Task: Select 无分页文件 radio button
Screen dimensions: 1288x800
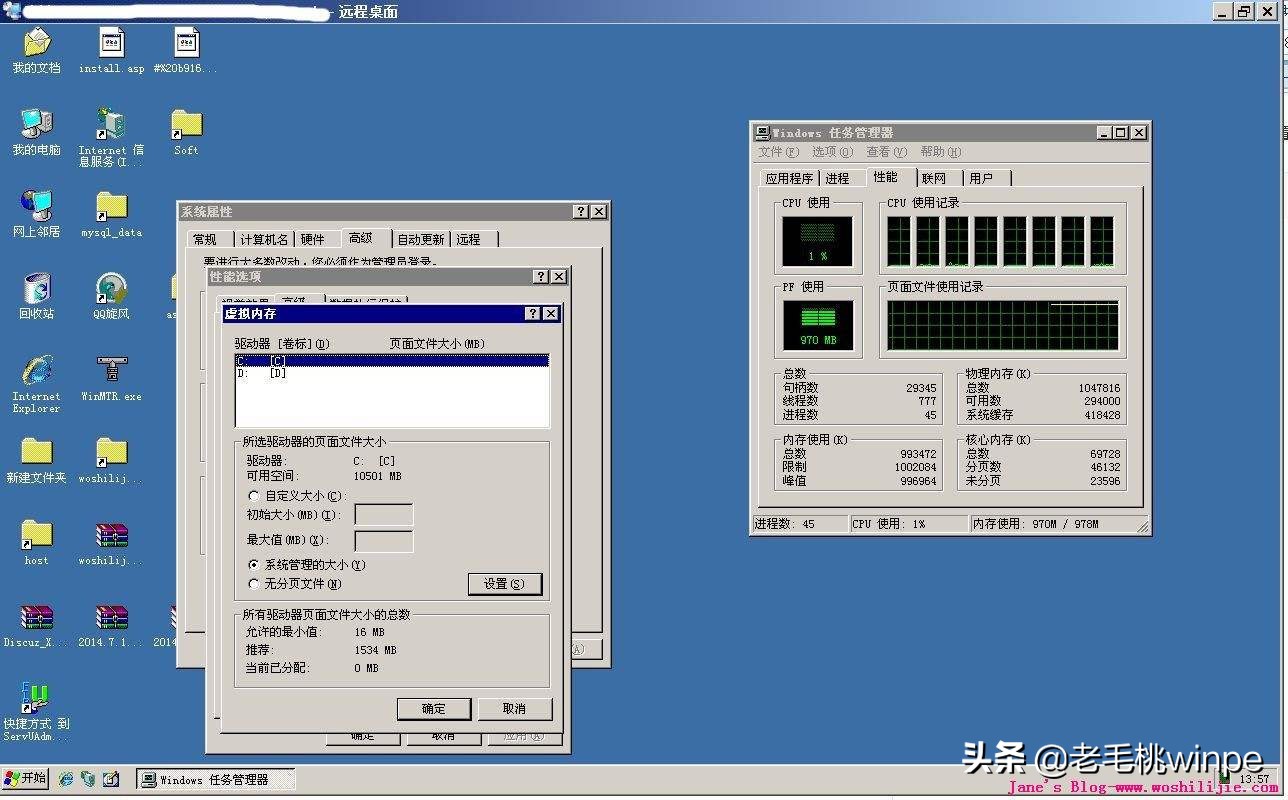Action: 254,583
